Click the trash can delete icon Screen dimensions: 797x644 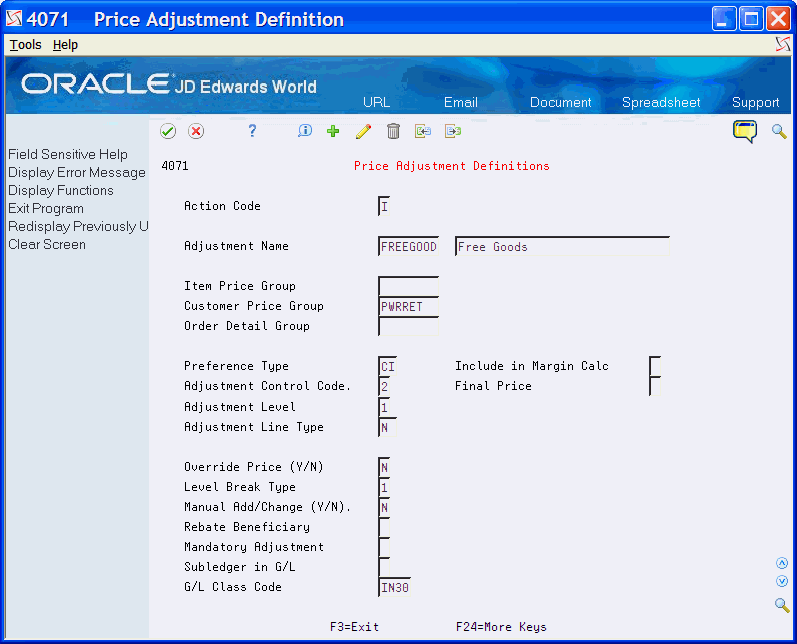point(393,131)
